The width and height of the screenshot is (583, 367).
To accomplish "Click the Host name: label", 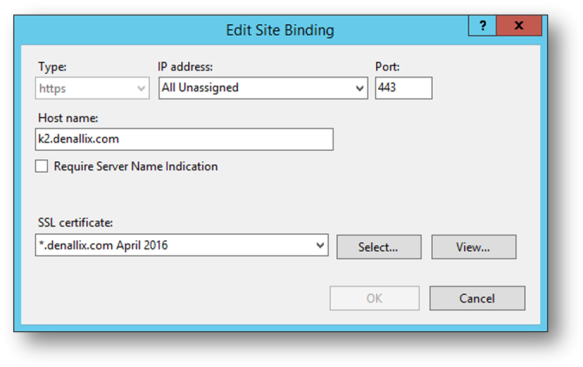I will (68, 118).
